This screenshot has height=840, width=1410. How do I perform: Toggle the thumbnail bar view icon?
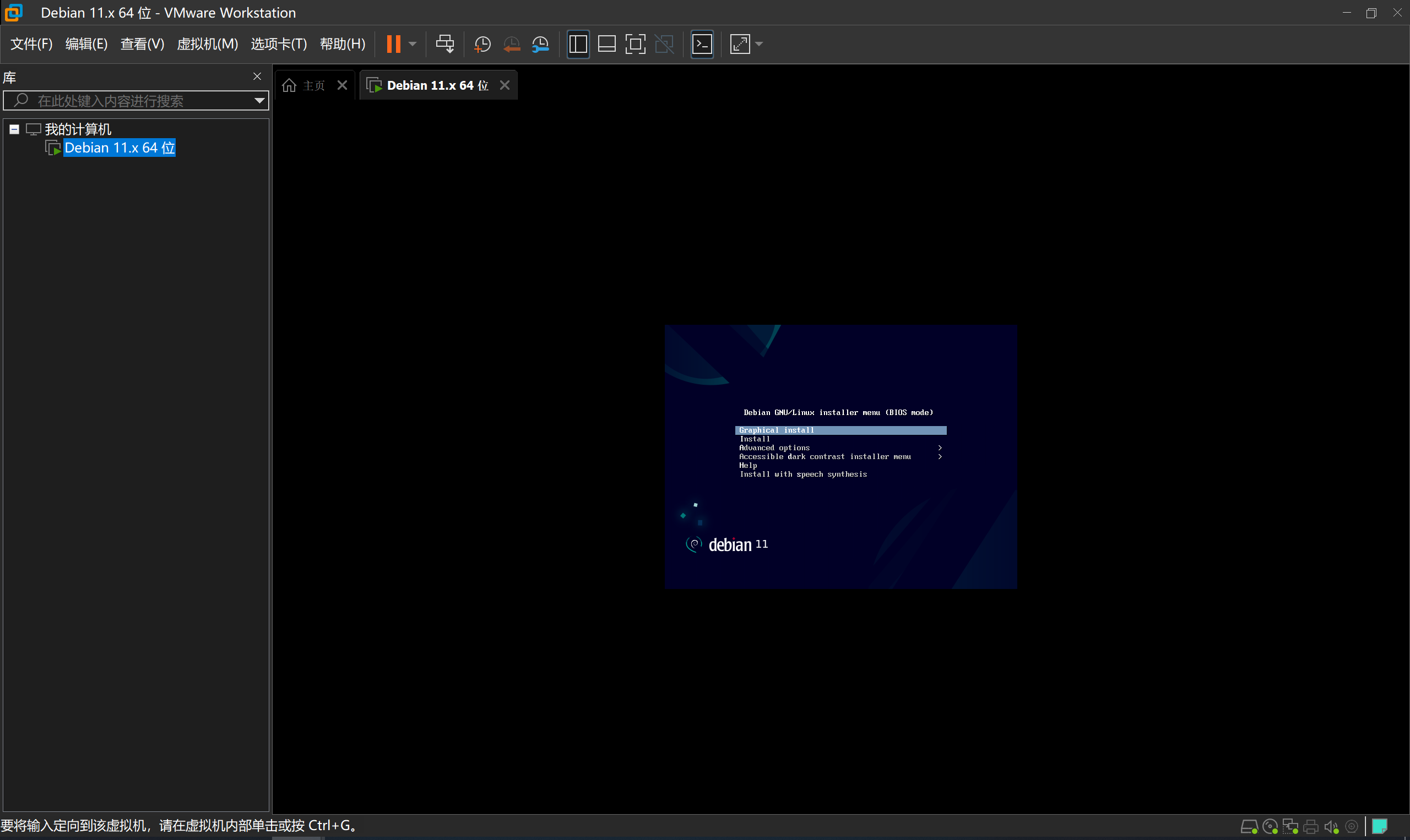(606, 43)
